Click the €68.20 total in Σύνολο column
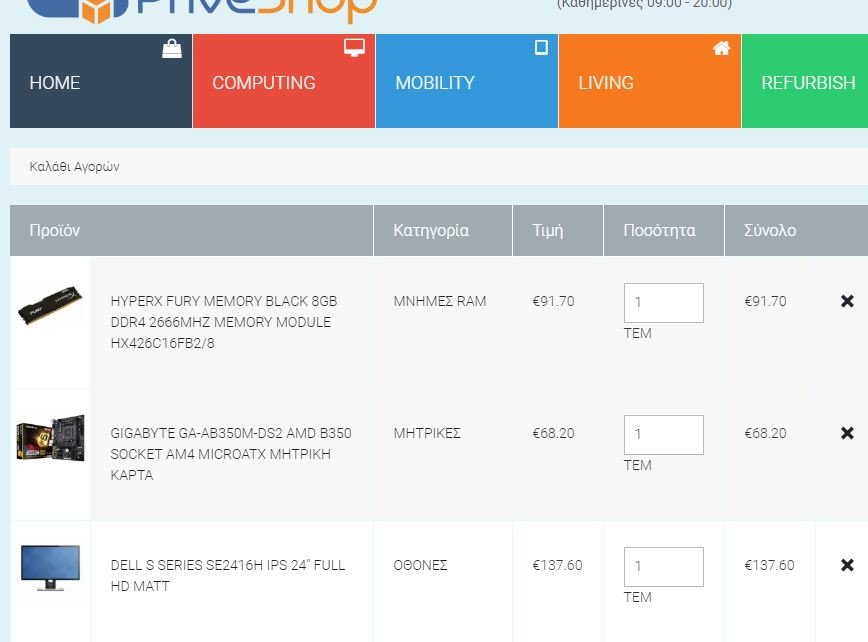 click(765, 433)
